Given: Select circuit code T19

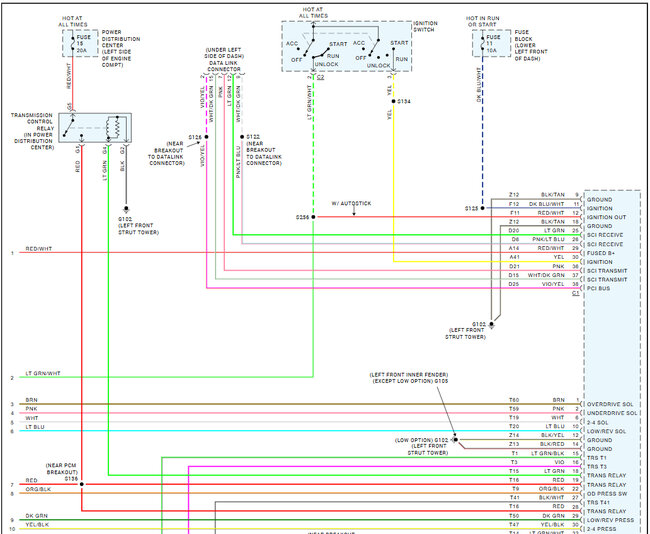Looking at the screenshot, I should click(514, 418).
